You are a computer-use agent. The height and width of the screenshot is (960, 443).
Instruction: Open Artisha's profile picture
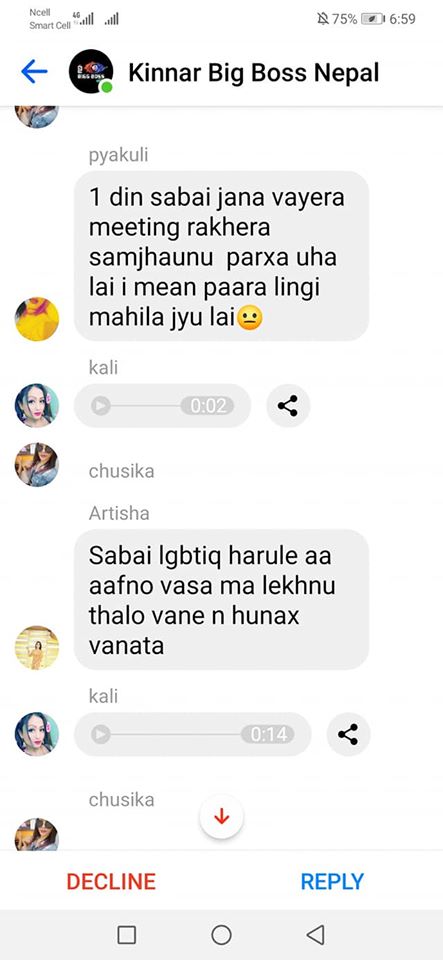click(x=37, y=648)
